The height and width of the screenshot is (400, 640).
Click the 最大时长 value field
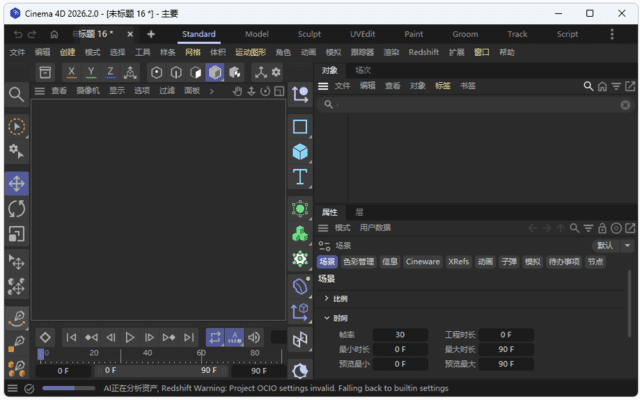click(x=506, y=350)
